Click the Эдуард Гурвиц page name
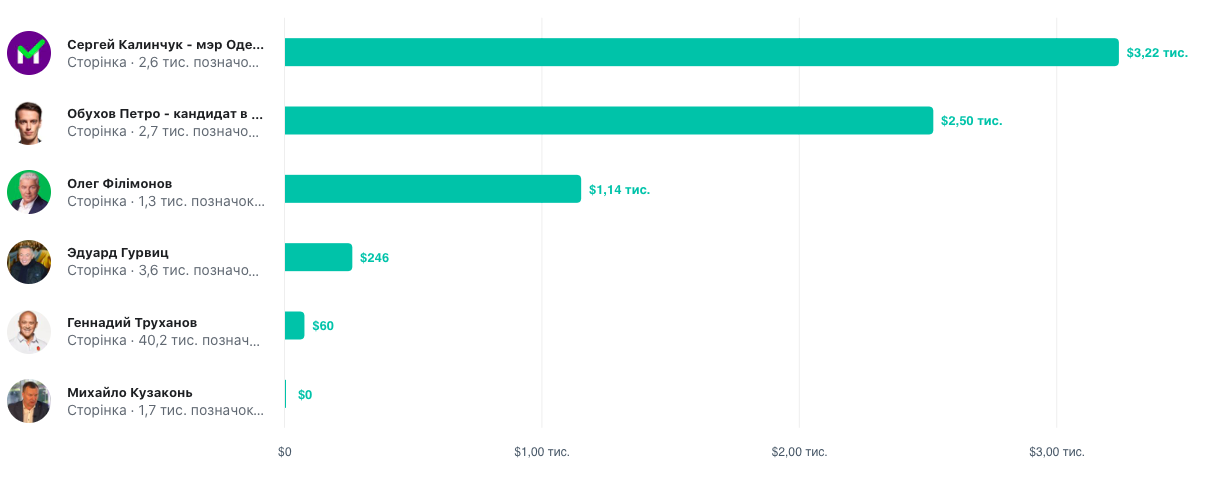The height and width of the screenshot is (484, 1221). [x=117, y=252]
